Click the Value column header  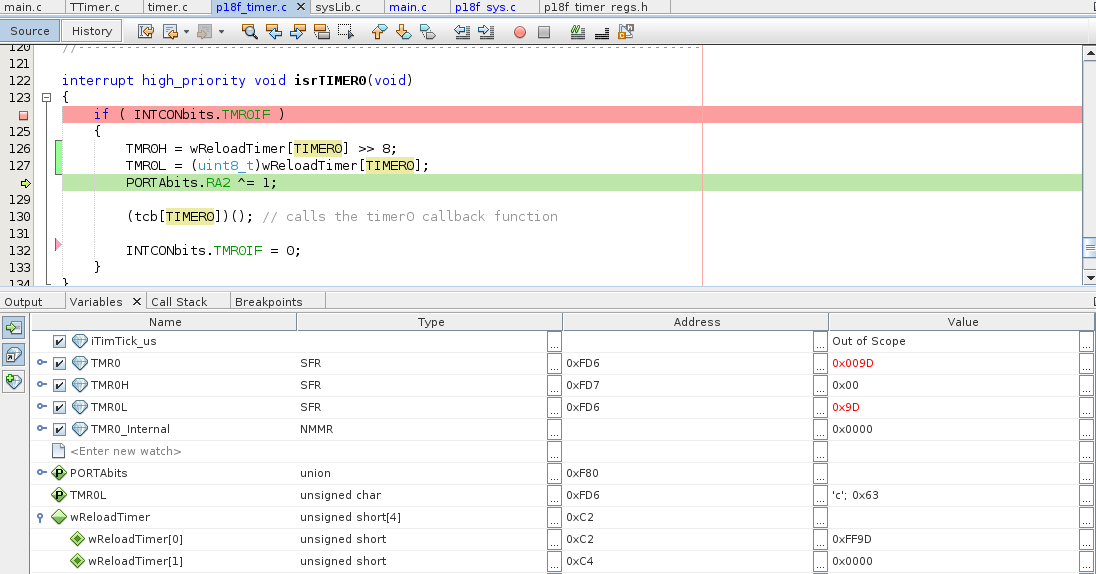[x=962, y=322]
